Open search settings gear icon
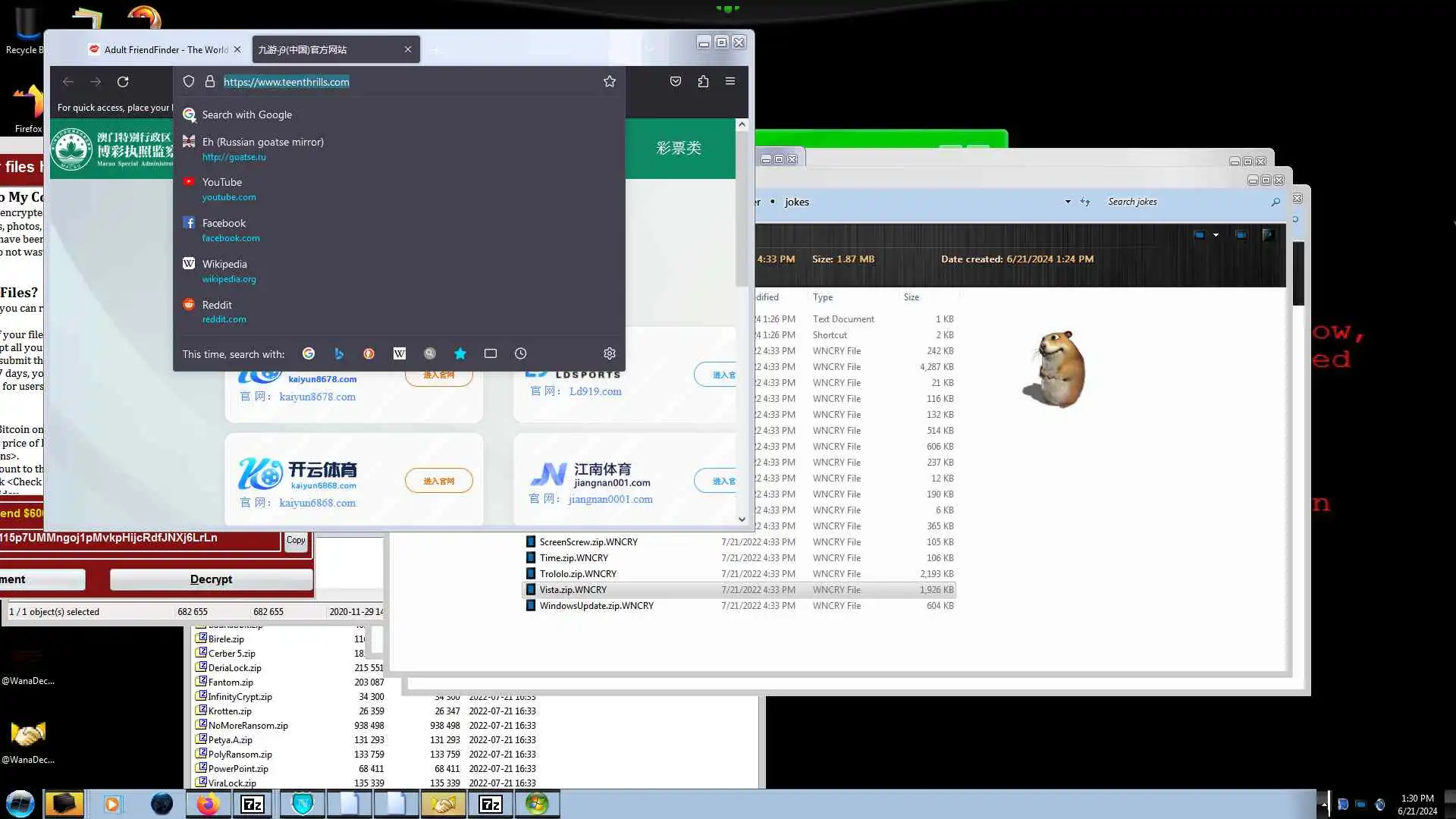The image size is (1456, 819). click(609, 353)
